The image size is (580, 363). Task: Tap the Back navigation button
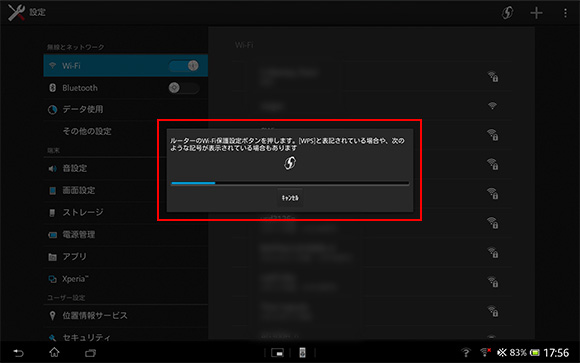click(x=18, y=353)
